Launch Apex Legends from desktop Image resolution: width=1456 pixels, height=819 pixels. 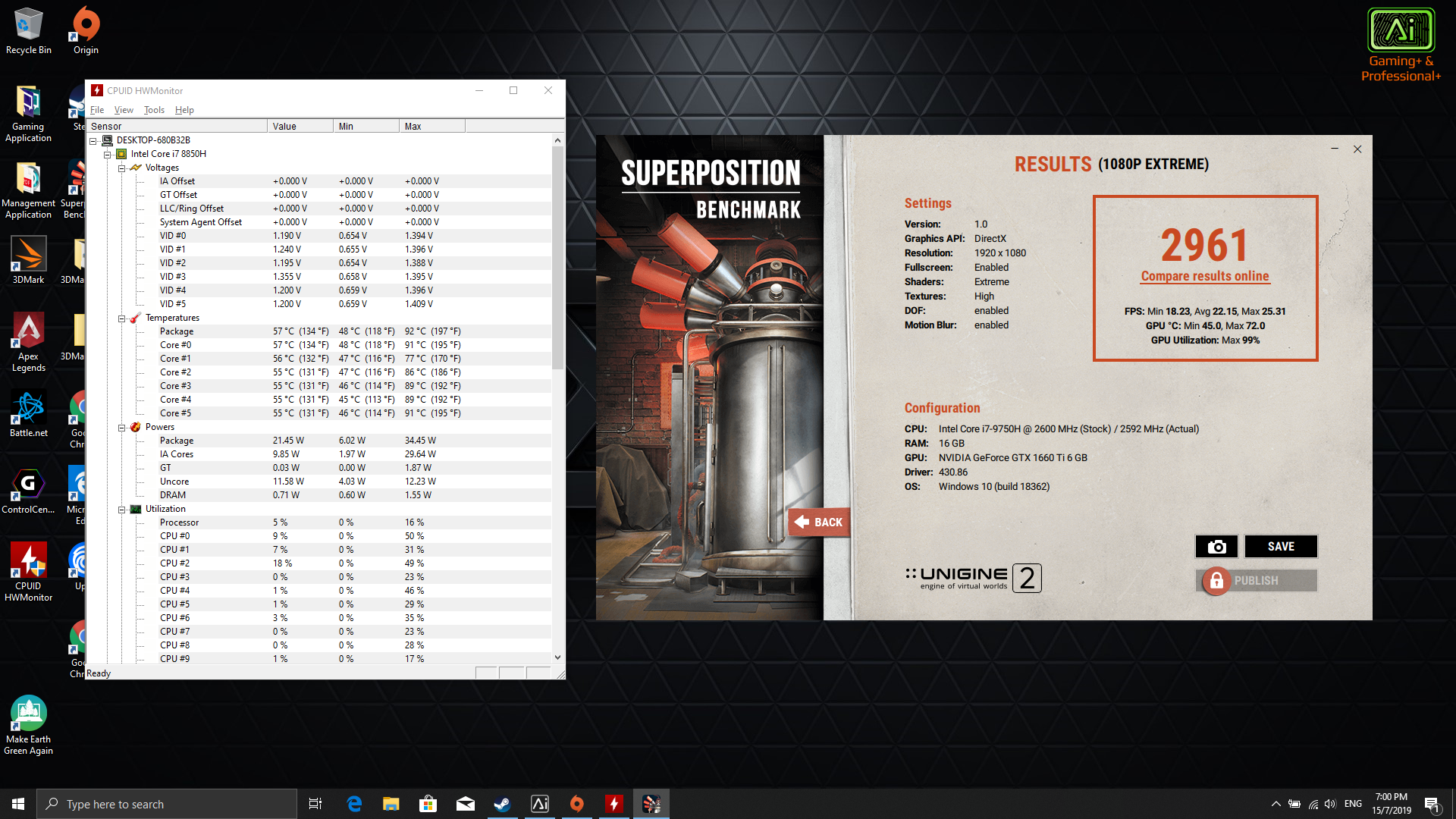click(x=29, y=343)
